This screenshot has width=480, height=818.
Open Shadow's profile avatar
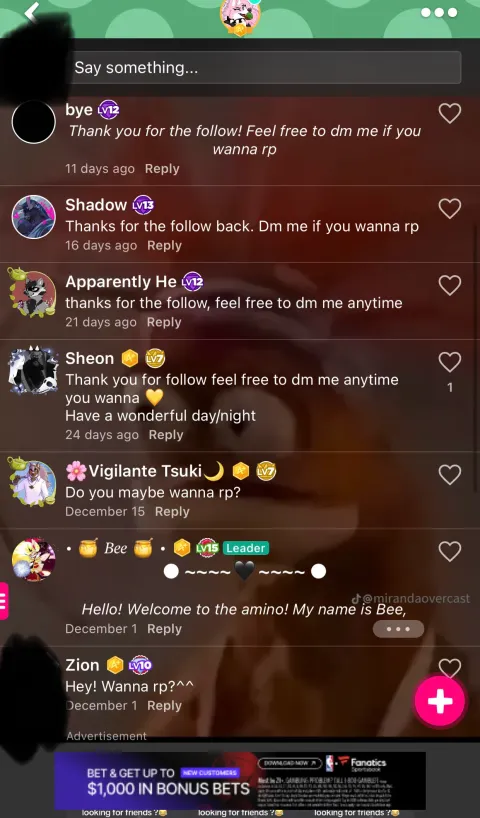[33, 216]
